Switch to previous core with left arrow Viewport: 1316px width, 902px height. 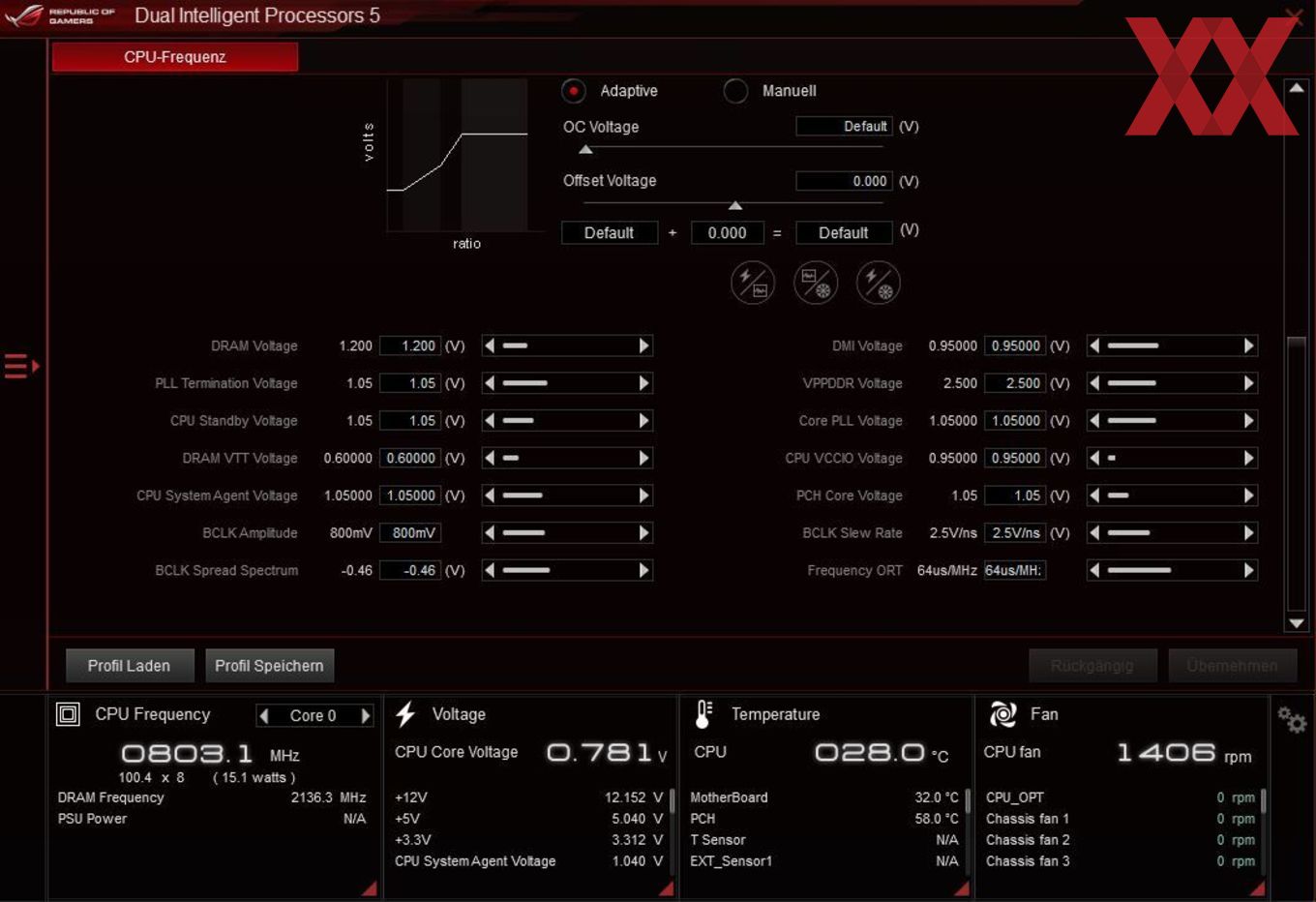tap(264, 715)
